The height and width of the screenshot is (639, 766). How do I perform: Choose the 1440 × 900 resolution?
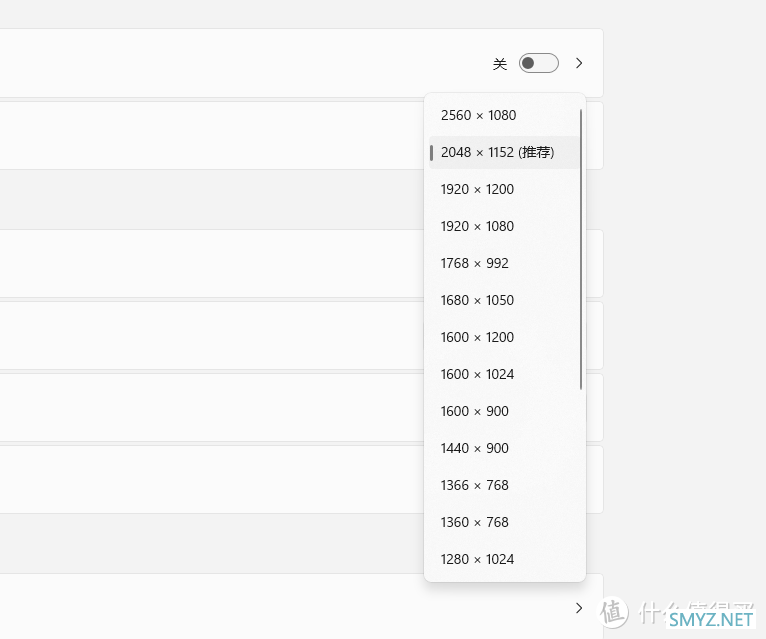coord(504,448)
